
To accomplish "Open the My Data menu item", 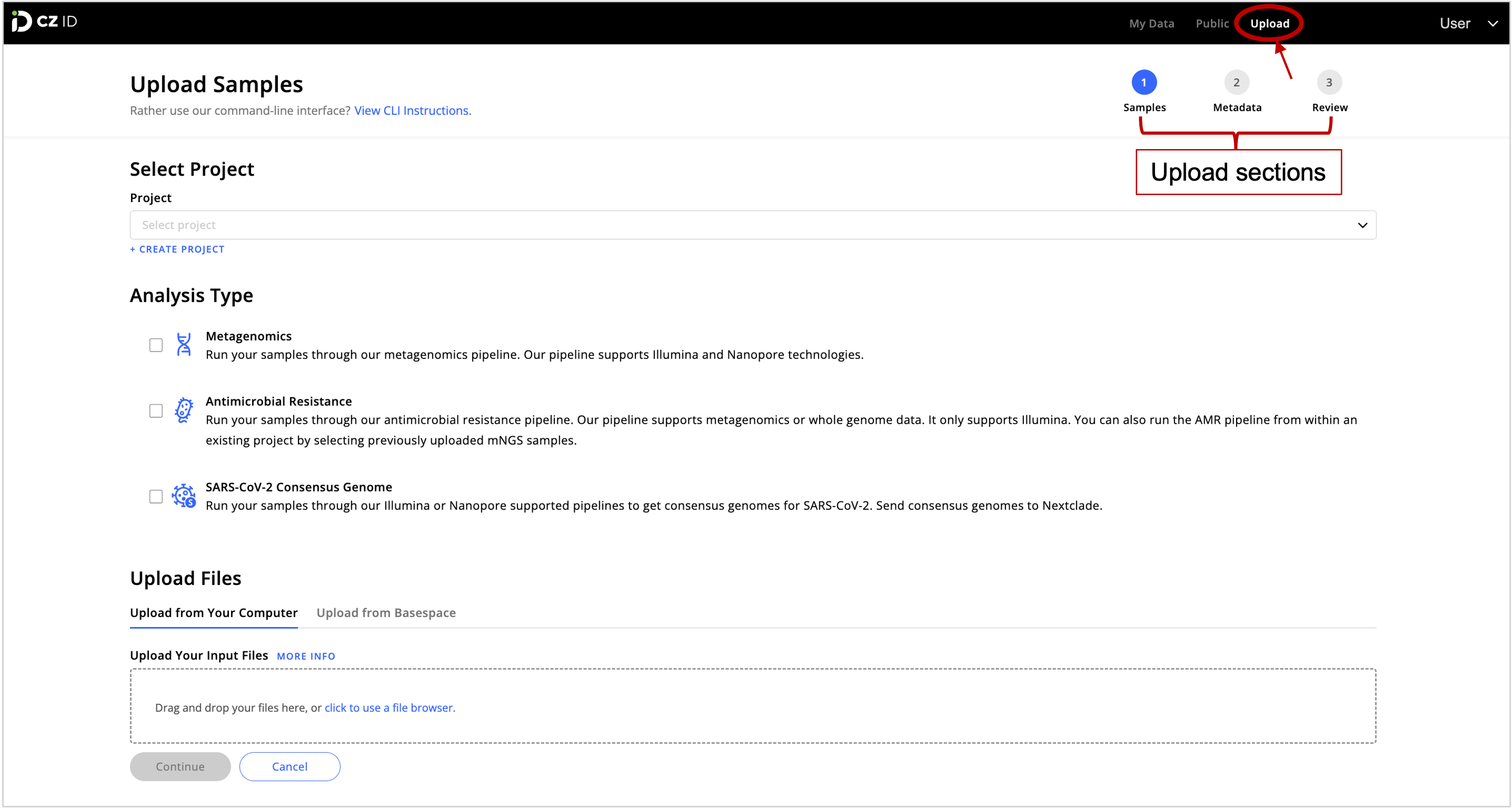I will coord(1151,23).
